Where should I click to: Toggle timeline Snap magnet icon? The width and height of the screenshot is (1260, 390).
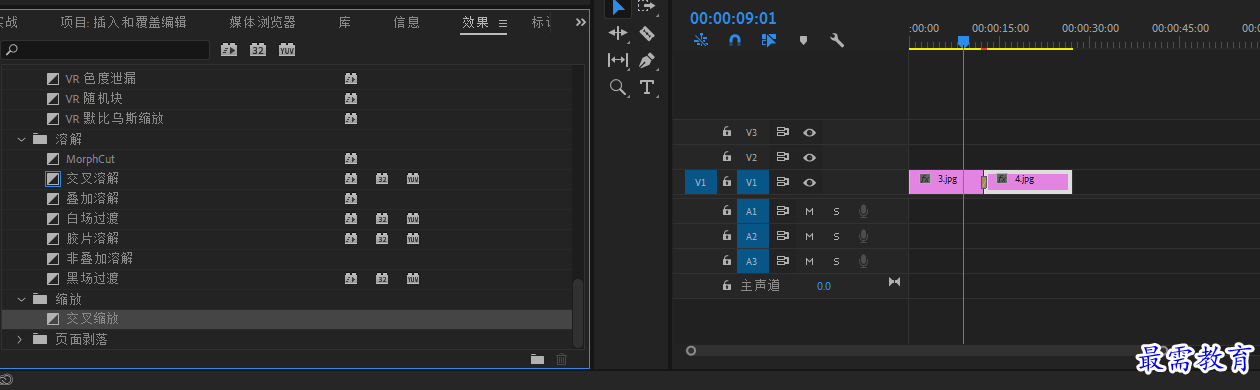click(734, 41)
